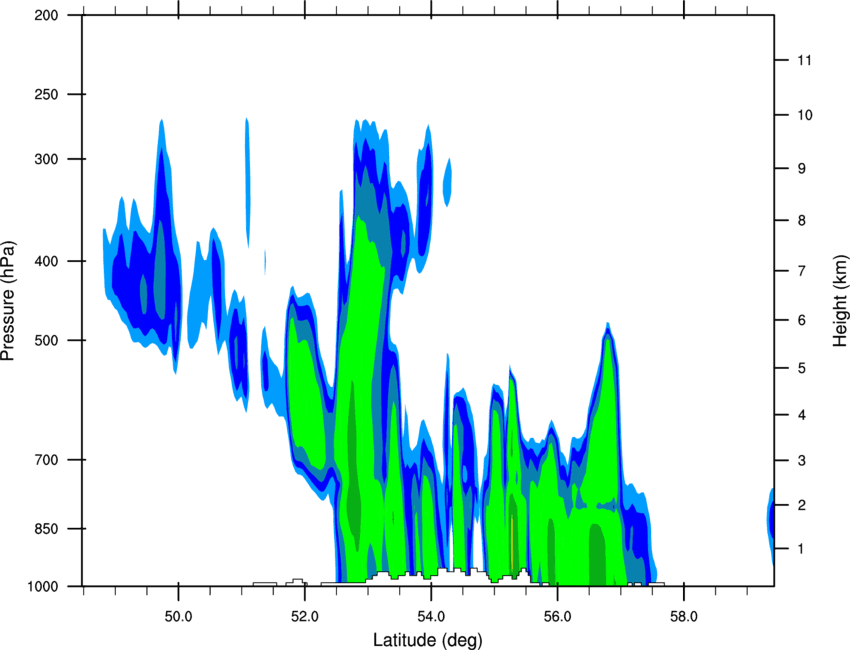This screenshot has height=650, width=850.
Task: Click the 300 pressure tick label
Action: (x=47, y=159)
